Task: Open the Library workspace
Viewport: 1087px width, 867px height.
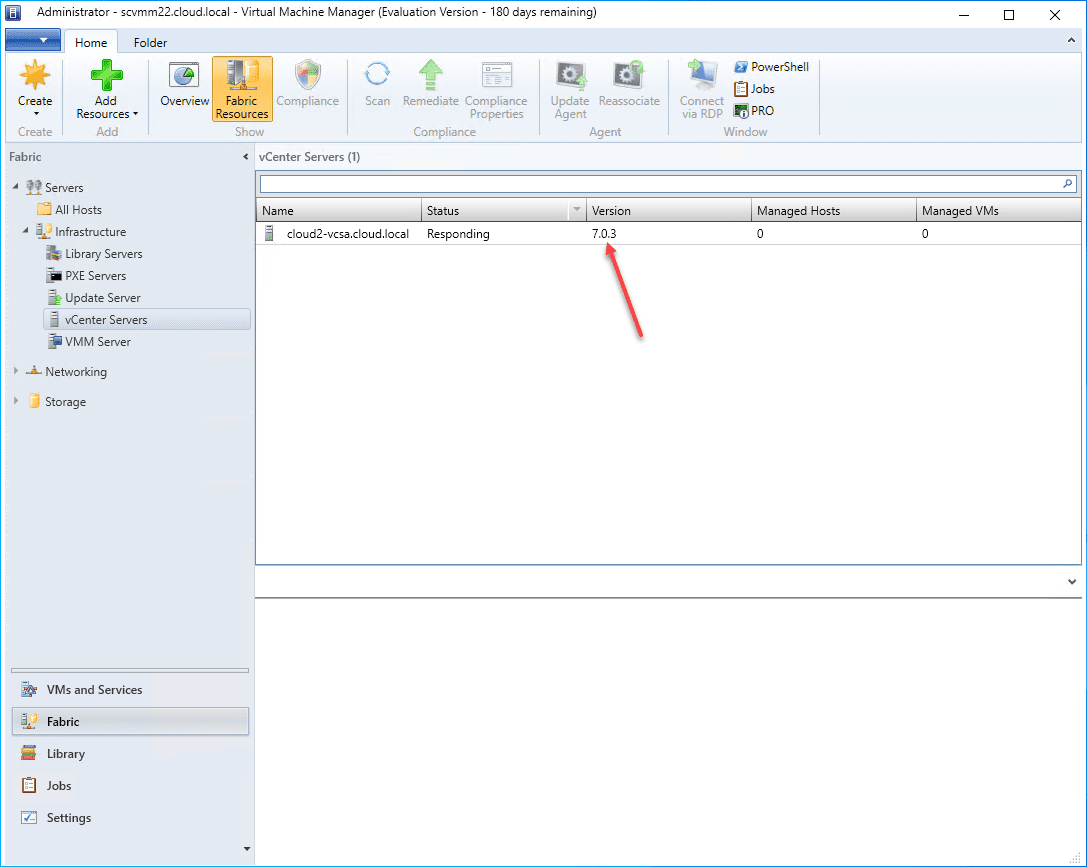Action: pos(130,753)
